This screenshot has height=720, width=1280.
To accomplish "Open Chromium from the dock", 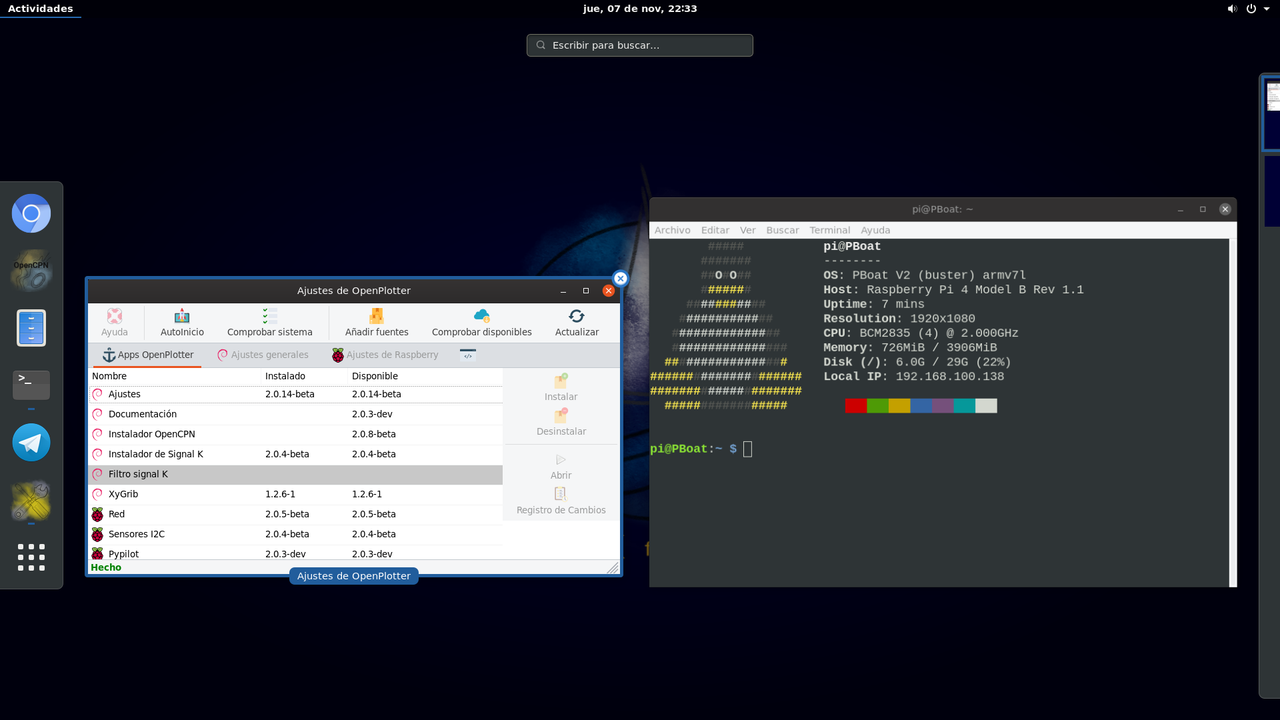I will tap(31, 213).
